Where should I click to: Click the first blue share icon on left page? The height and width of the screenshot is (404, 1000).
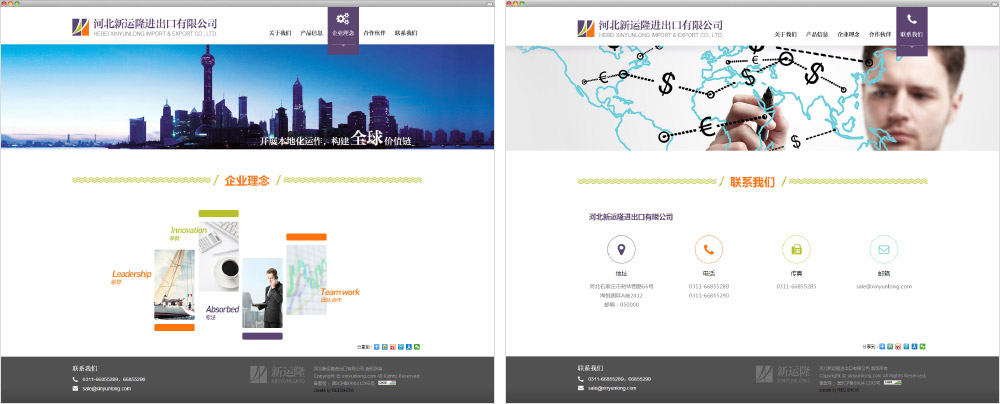[x=376, y=346]
